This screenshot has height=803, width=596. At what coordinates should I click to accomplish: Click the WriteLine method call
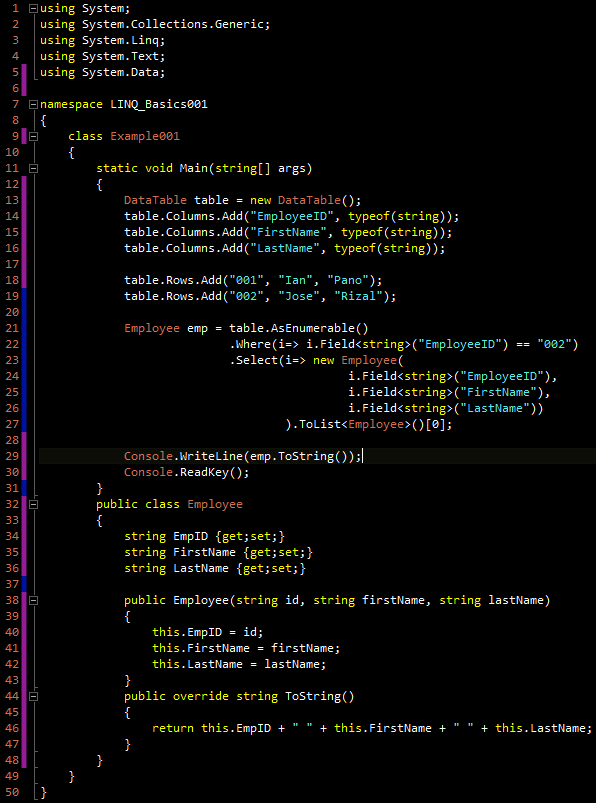211,456
